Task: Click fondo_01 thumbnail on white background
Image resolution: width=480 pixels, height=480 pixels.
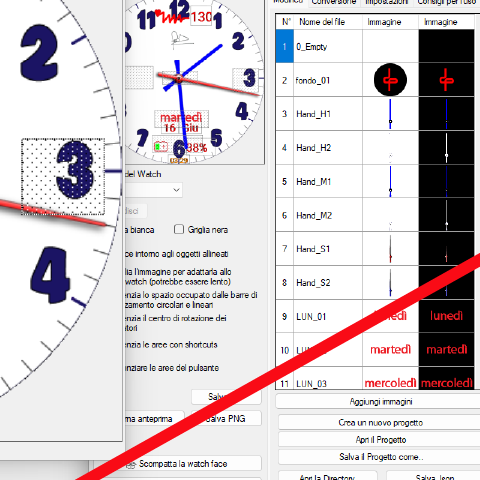Action: tap(390, 80)
